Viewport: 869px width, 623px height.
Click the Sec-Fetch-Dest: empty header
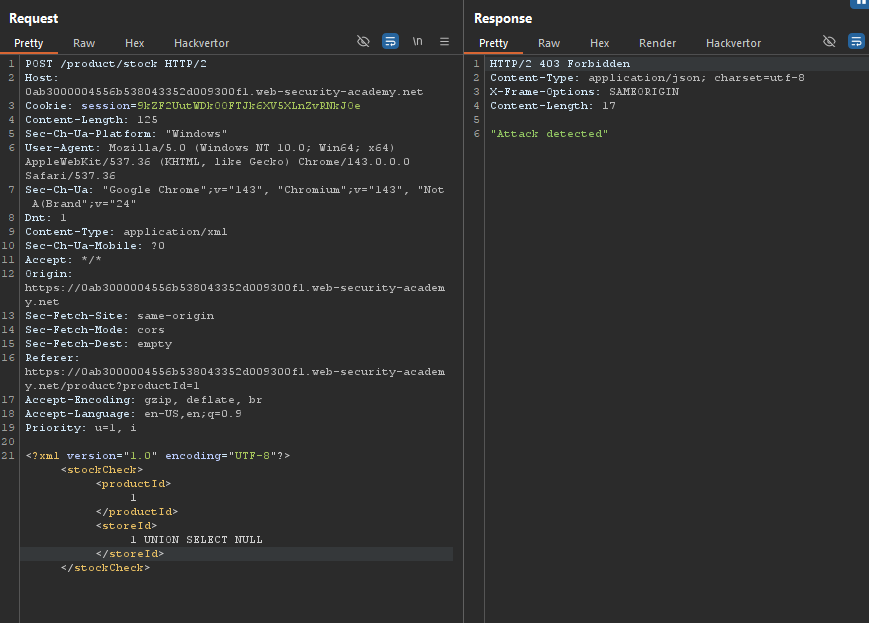99,344
